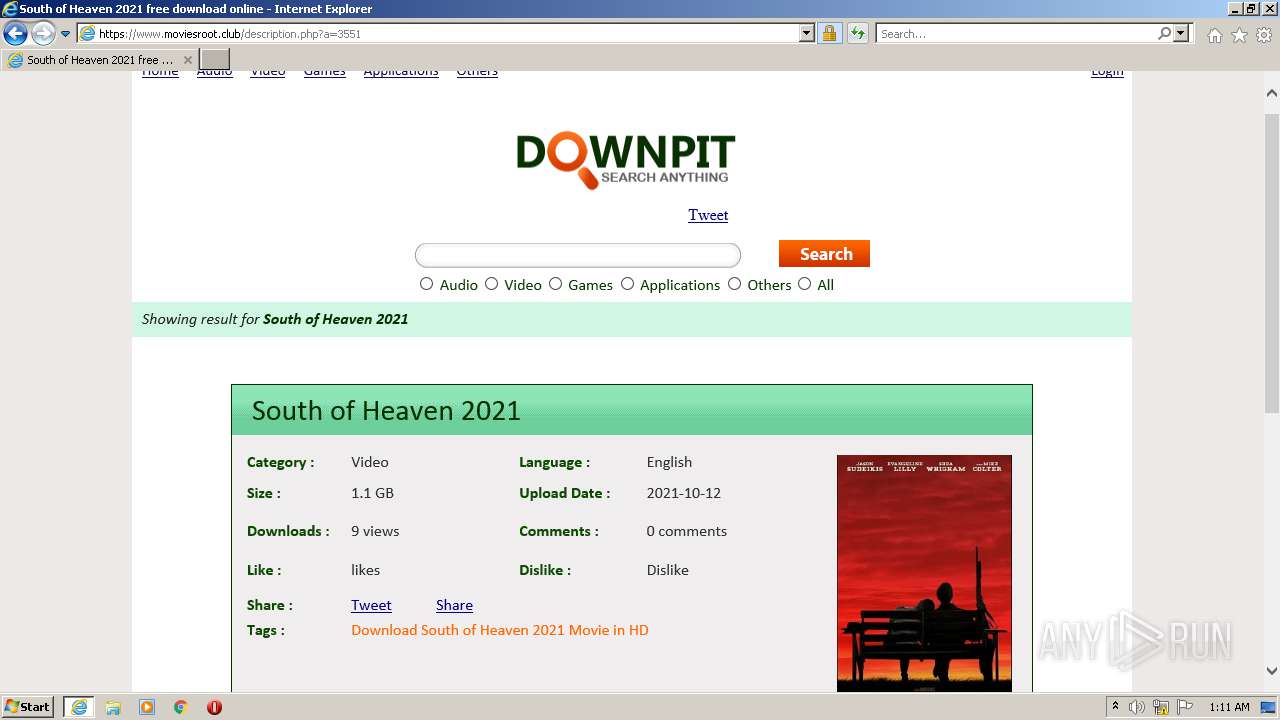The width and height of the screenshot is (1280, 720).
Task: Click the '1.1 GB' size value
Action: pos(372,493)
